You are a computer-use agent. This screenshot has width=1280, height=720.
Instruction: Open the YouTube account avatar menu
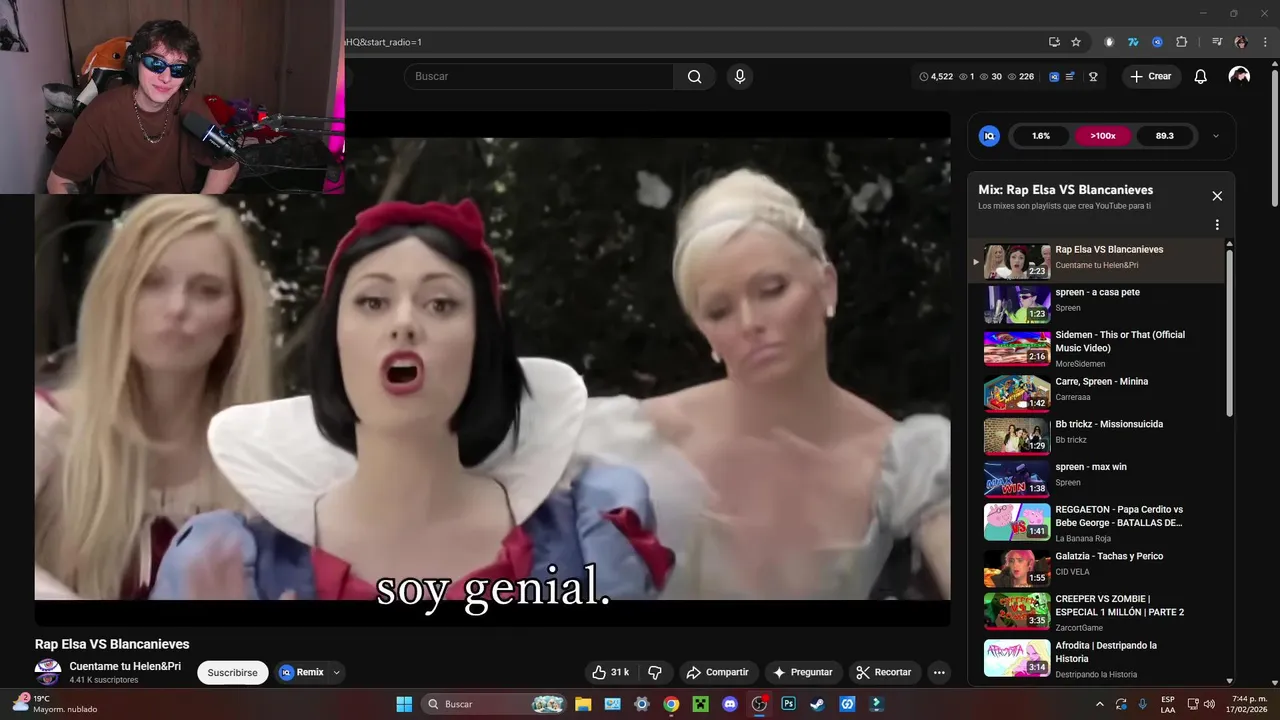pos(1239,76)
